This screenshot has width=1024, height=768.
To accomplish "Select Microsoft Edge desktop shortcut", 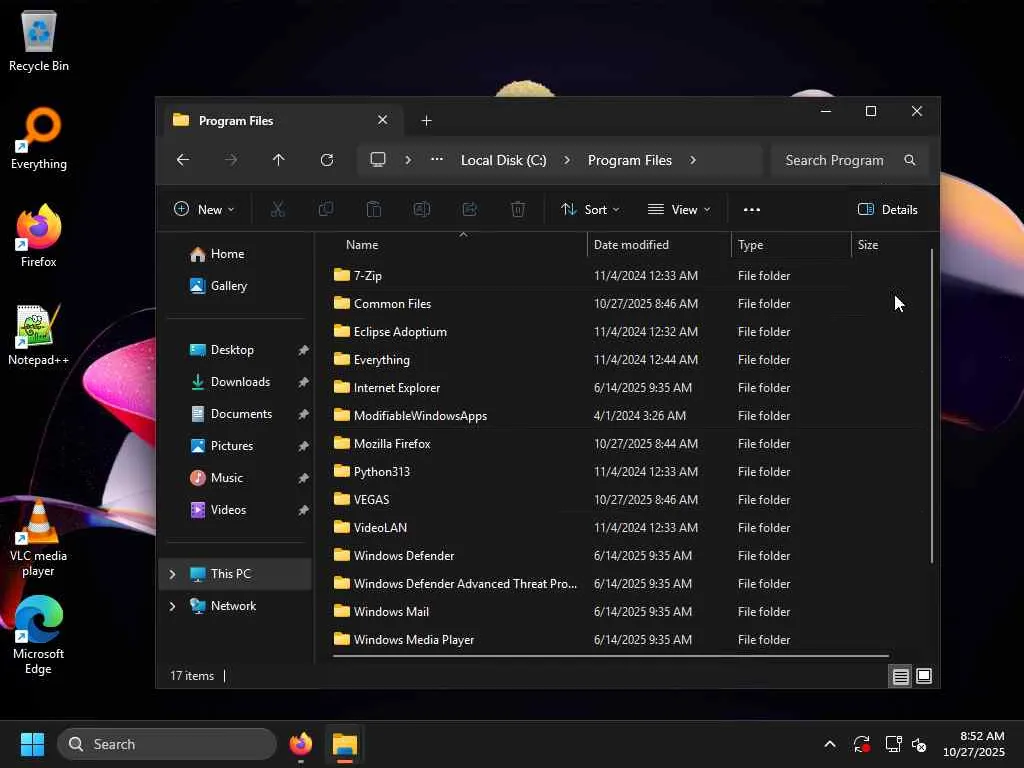I will (39, 635).
